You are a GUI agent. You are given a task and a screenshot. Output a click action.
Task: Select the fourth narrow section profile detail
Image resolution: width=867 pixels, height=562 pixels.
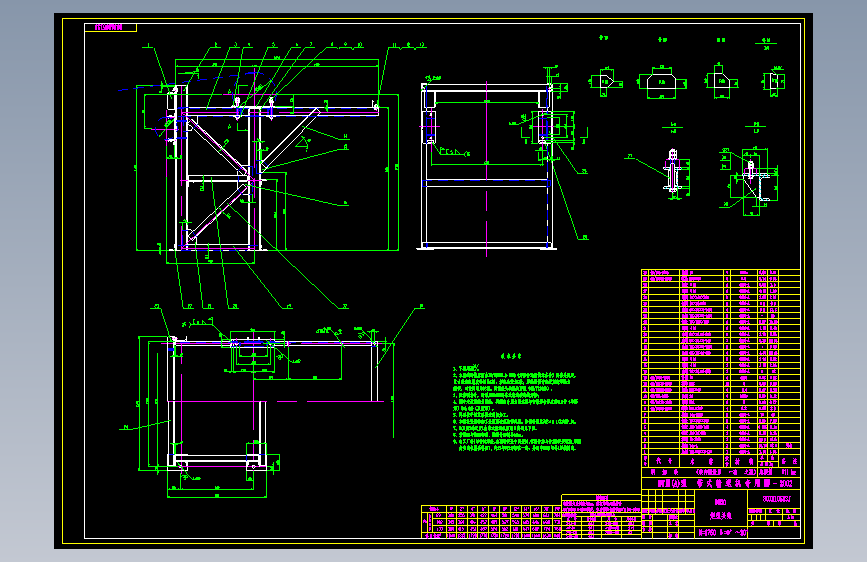pyautogui.click(x=774, y=81)
